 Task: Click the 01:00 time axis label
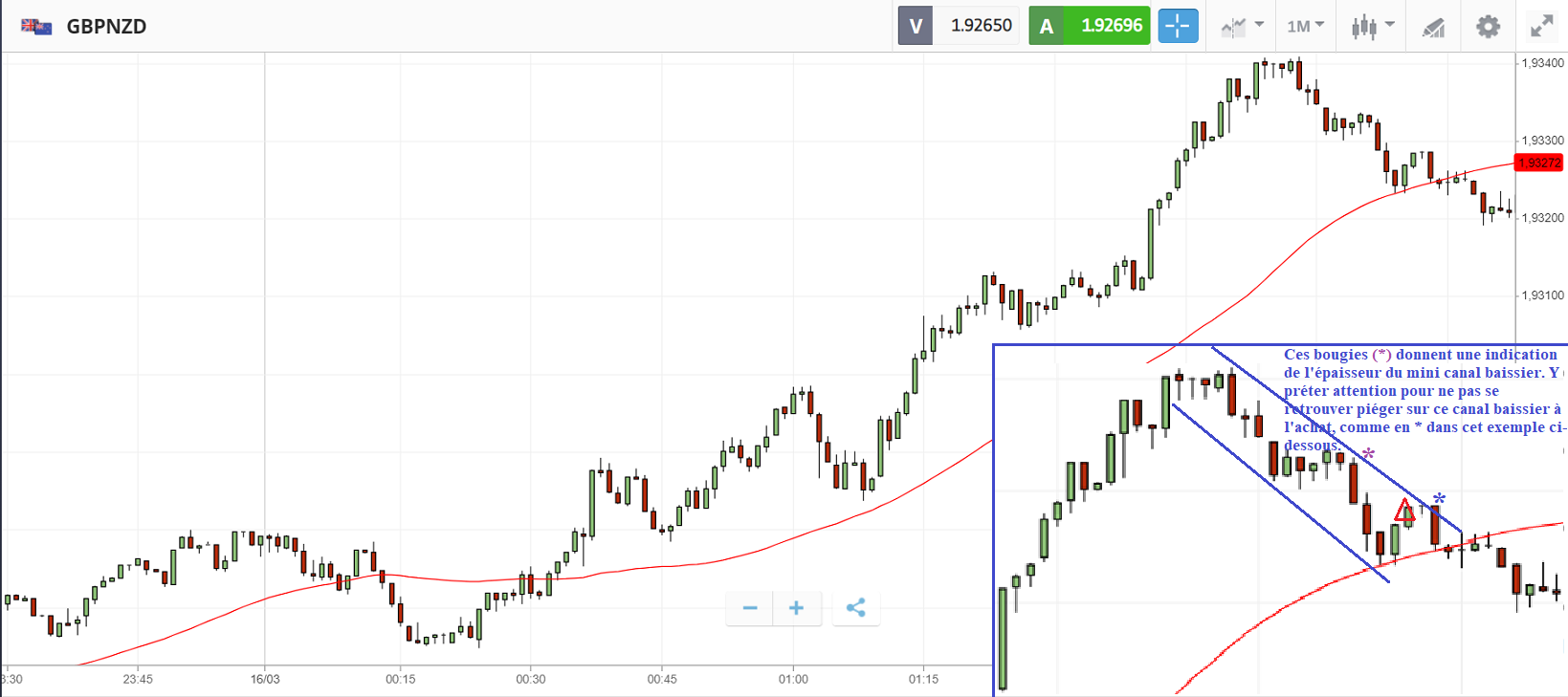point(793,680)
